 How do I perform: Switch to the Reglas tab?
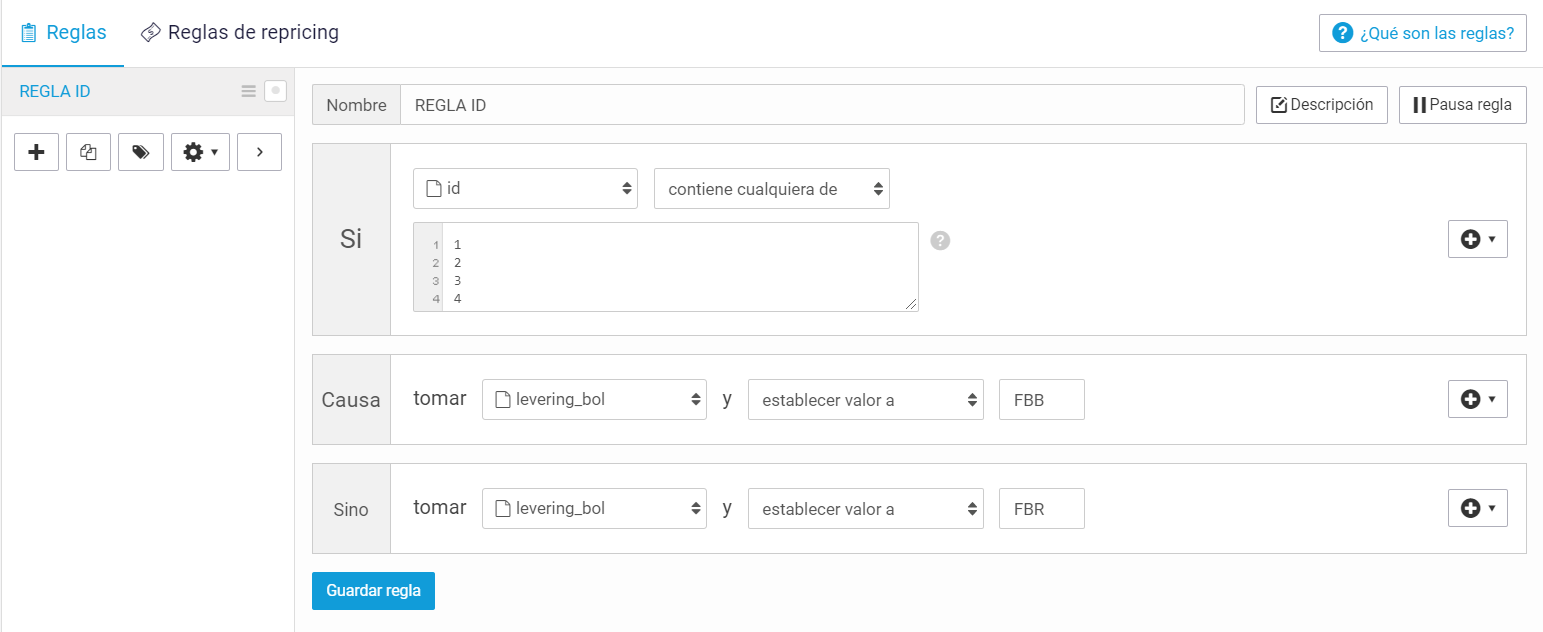click(x=63, y=32)
